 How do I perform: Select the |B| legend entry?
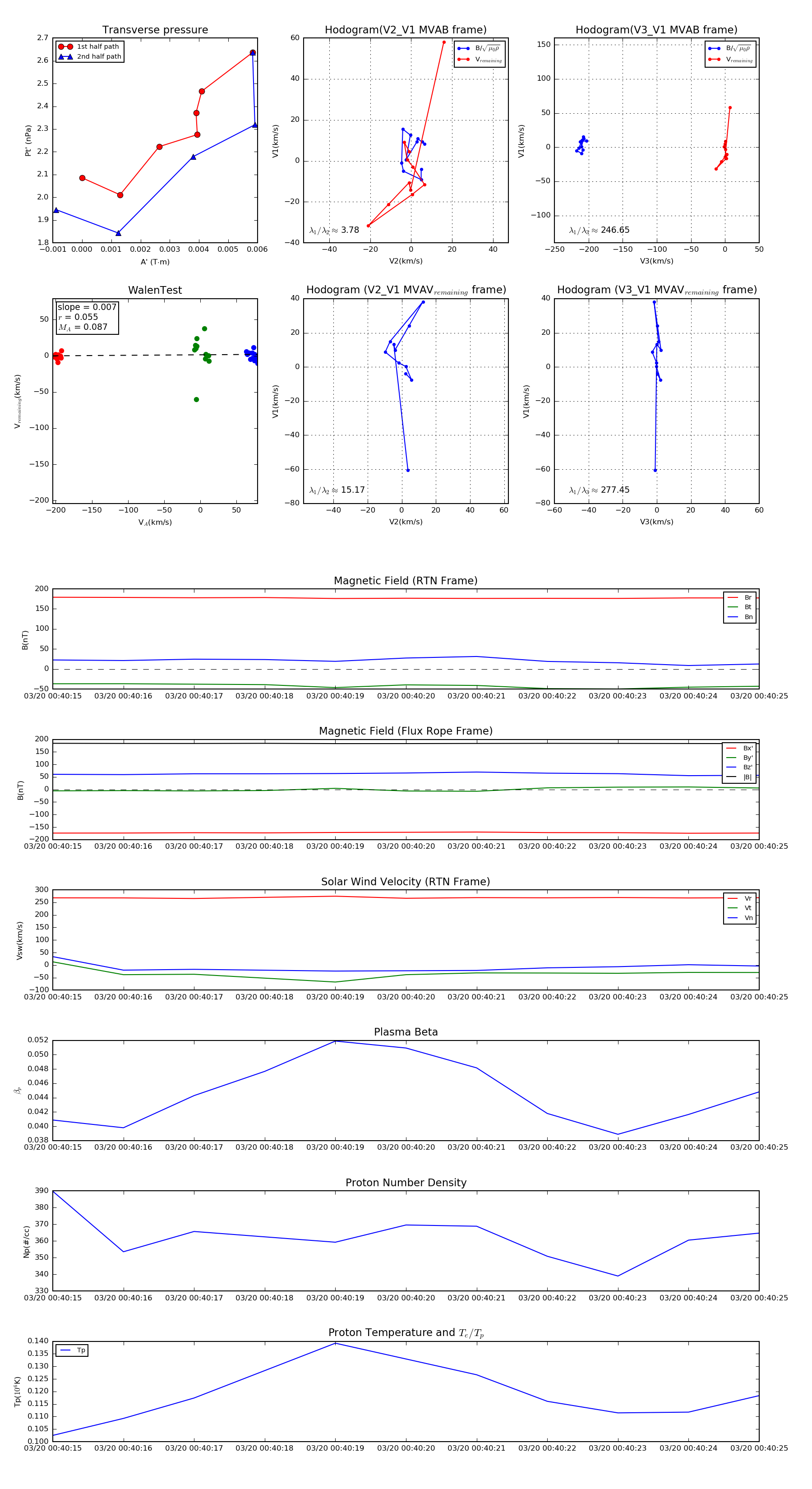click(x=739, y=777)
